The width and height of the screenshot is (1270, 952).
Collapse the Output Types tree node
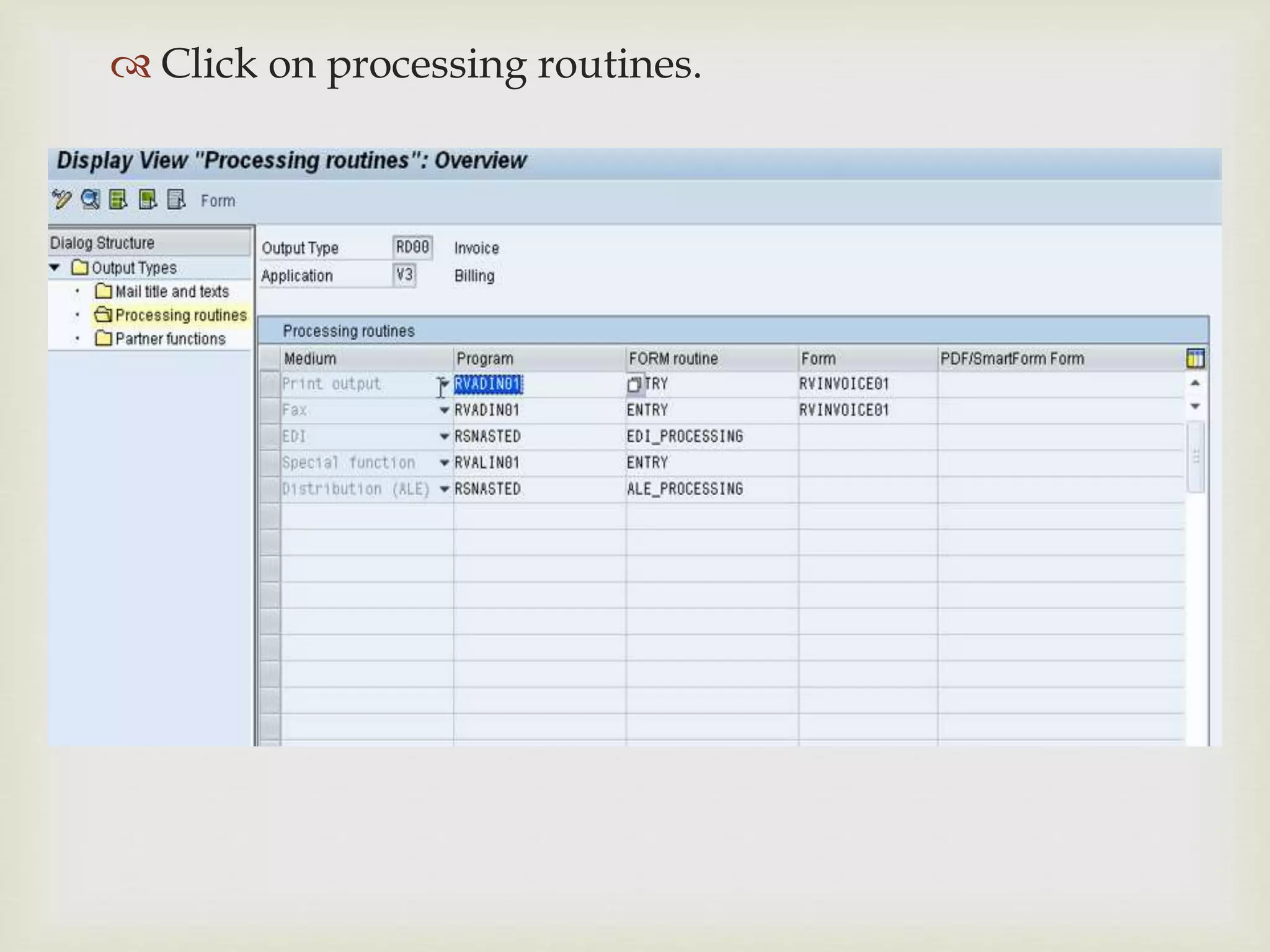tap(55, 268)
